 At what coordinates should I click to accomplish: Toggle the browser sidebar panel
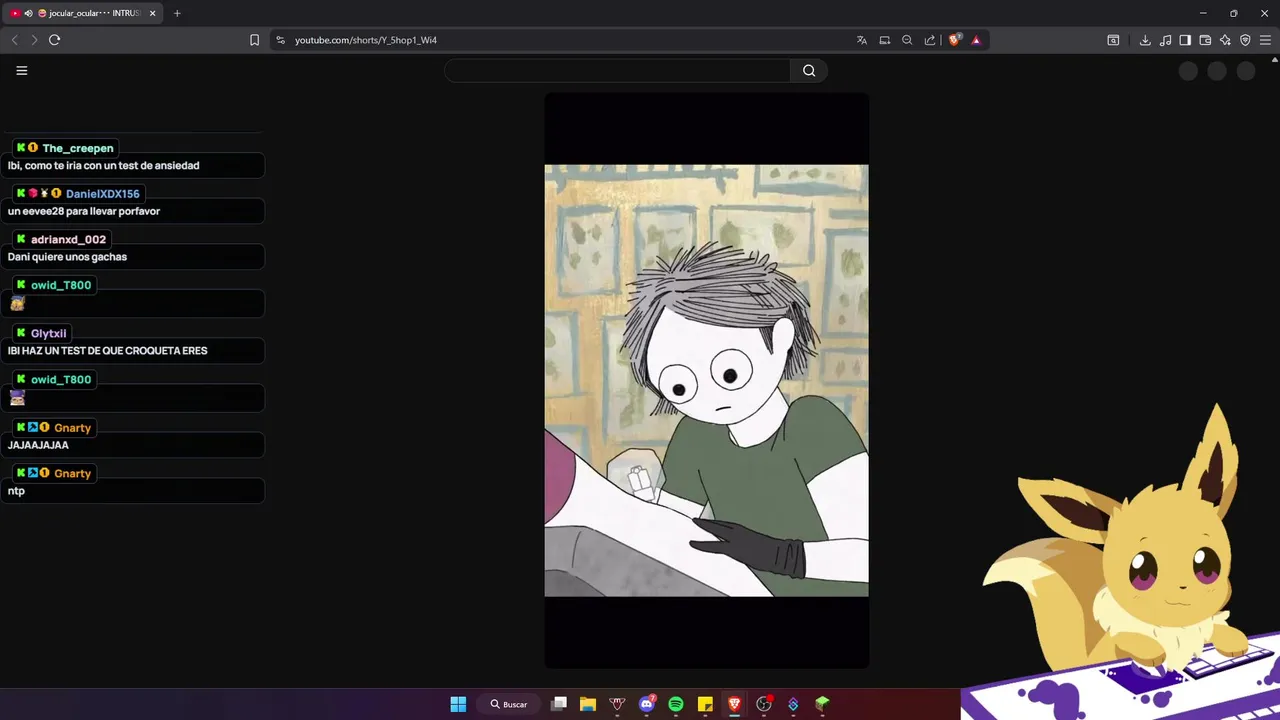(x=1185, y=40)
